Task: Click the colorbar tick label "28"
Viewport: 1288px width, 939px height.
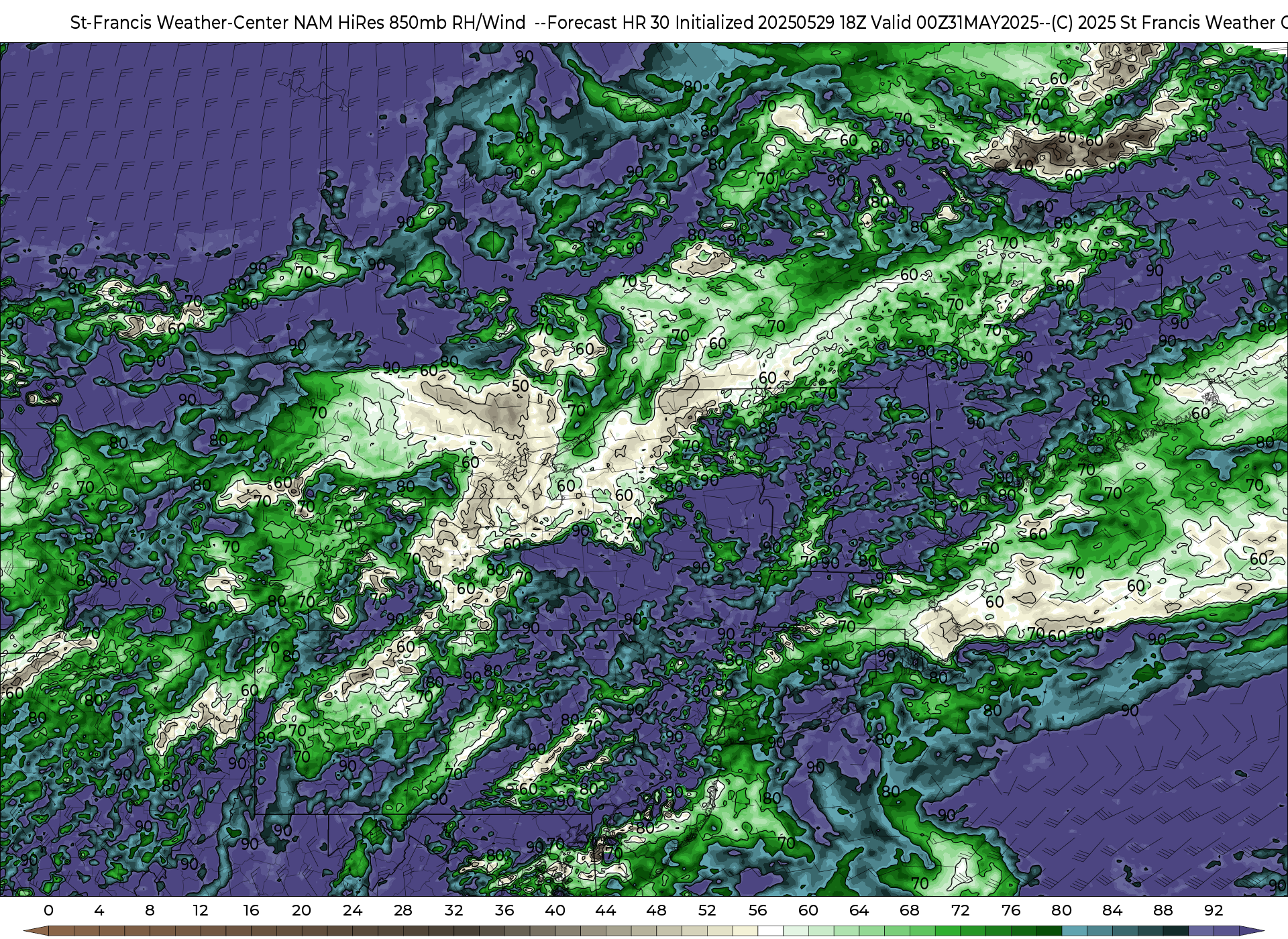Action: (403, 910)
